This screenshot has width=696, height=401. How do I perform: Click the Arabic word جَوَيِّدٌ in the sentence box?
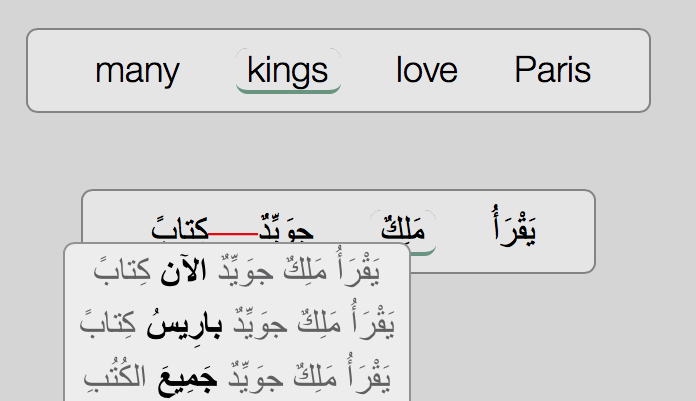(x=286, y=229)
